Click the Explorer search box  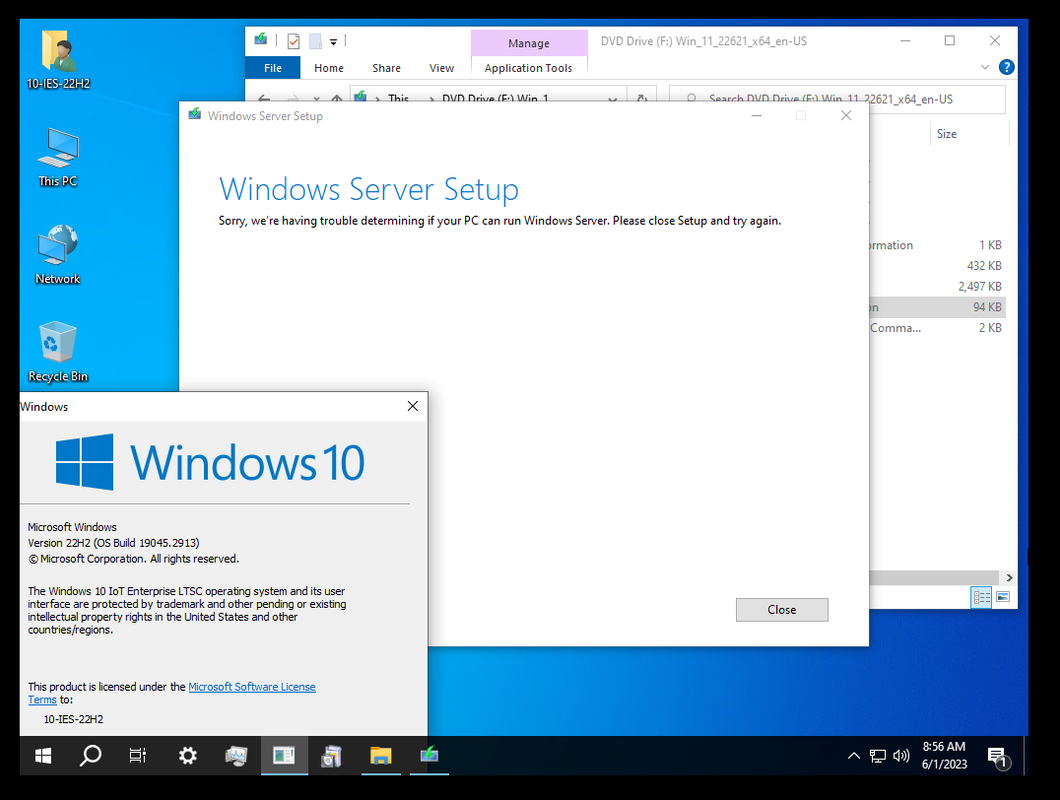tap(837, 99)
